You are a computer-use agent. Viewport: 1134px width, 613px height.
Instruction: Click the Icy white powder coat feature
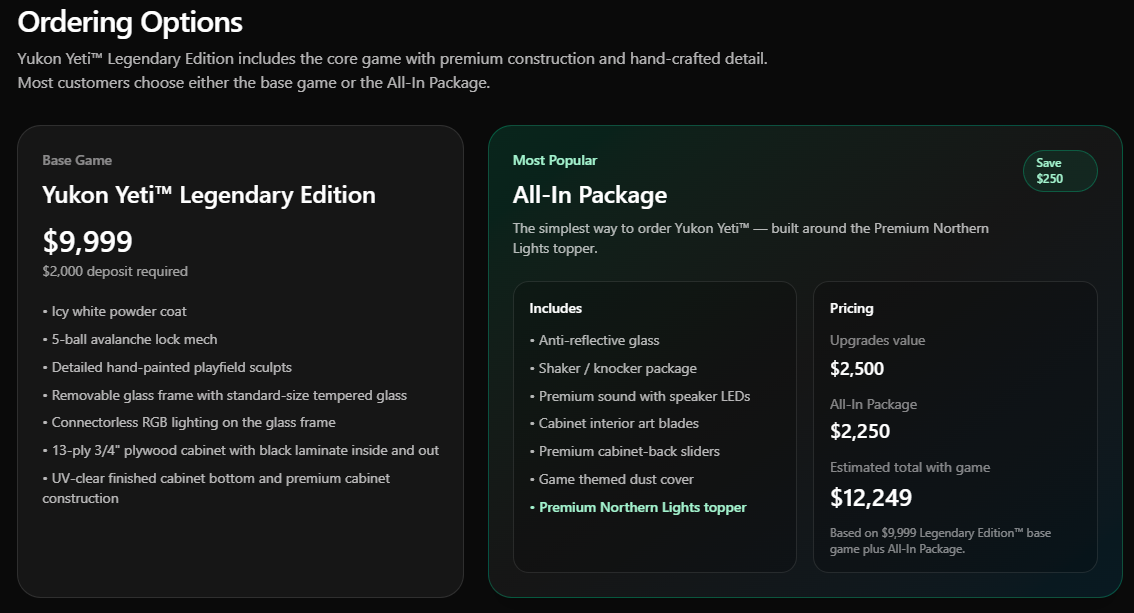tap(119, 311)
